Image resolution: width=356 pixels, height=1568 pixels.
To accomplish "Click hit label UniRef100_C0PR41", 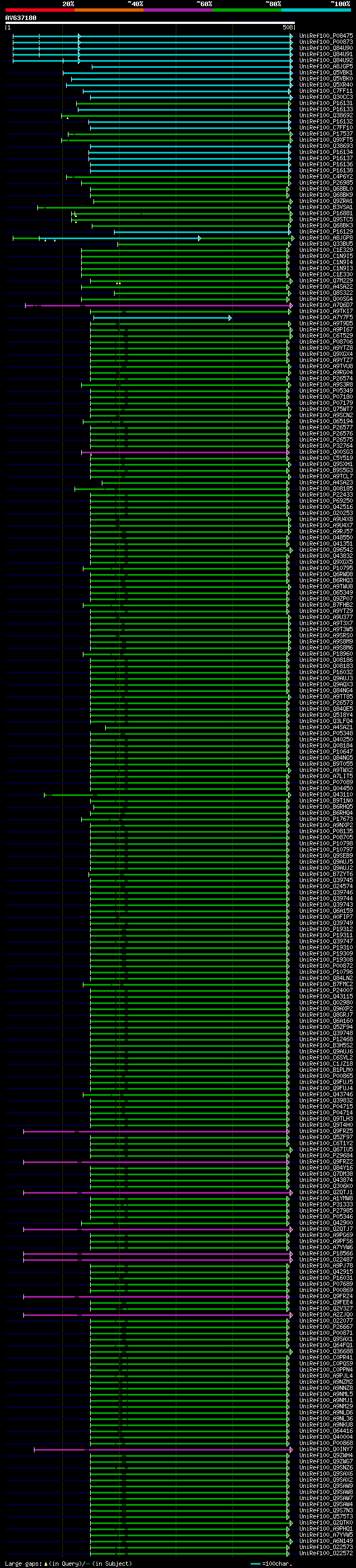I will click(326, 1357).
